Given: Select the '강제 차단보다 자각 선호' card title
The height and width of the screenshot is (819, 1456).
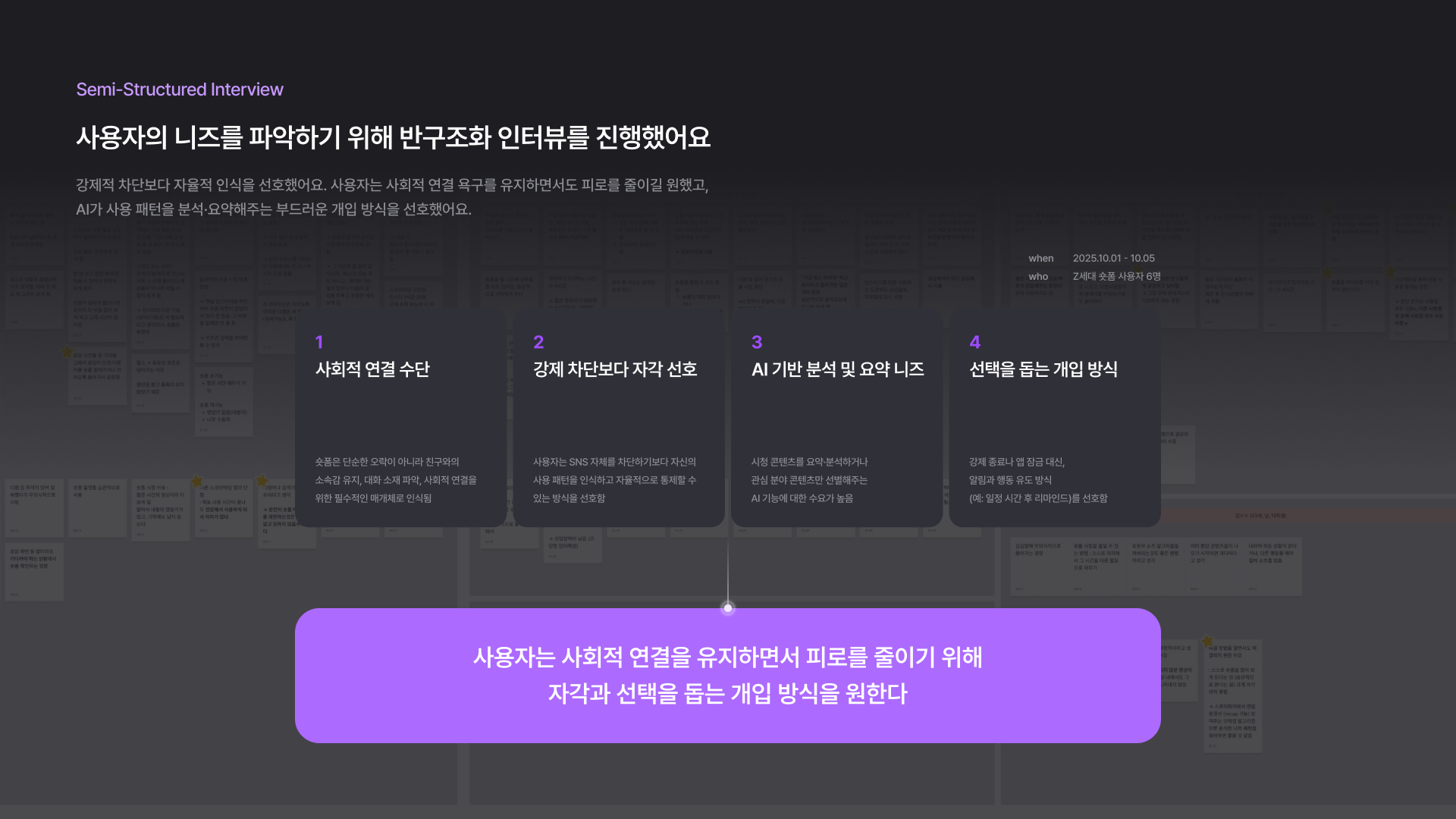Looking at the screenshot, I should [615, 369].
